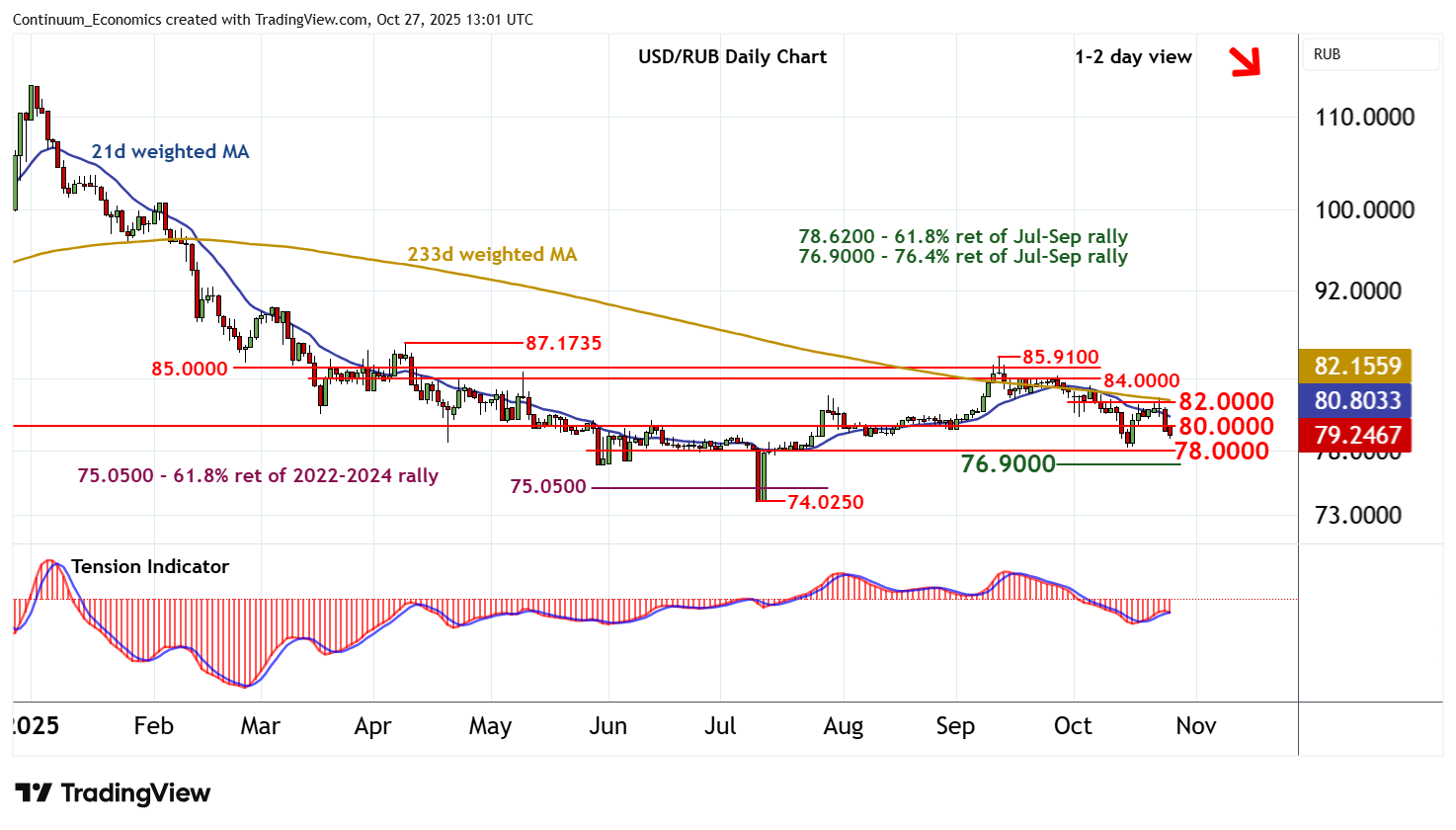The width and height of the screenshot is (1456, 830).
Task: Click the 100.0000 price axis tick
Action: pyautogui.click(x=1364, y=209)
